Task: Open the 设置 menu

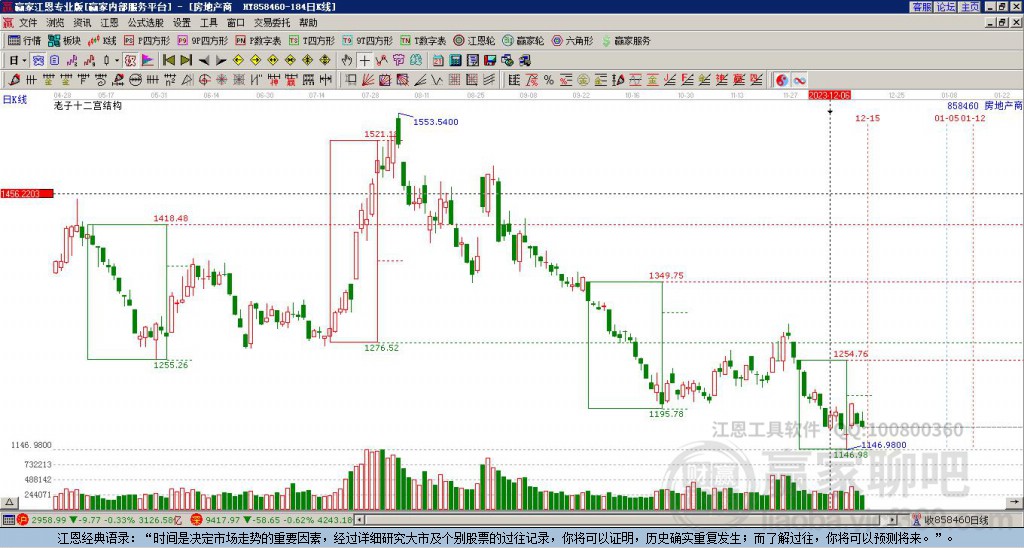Action: point(182,23)
